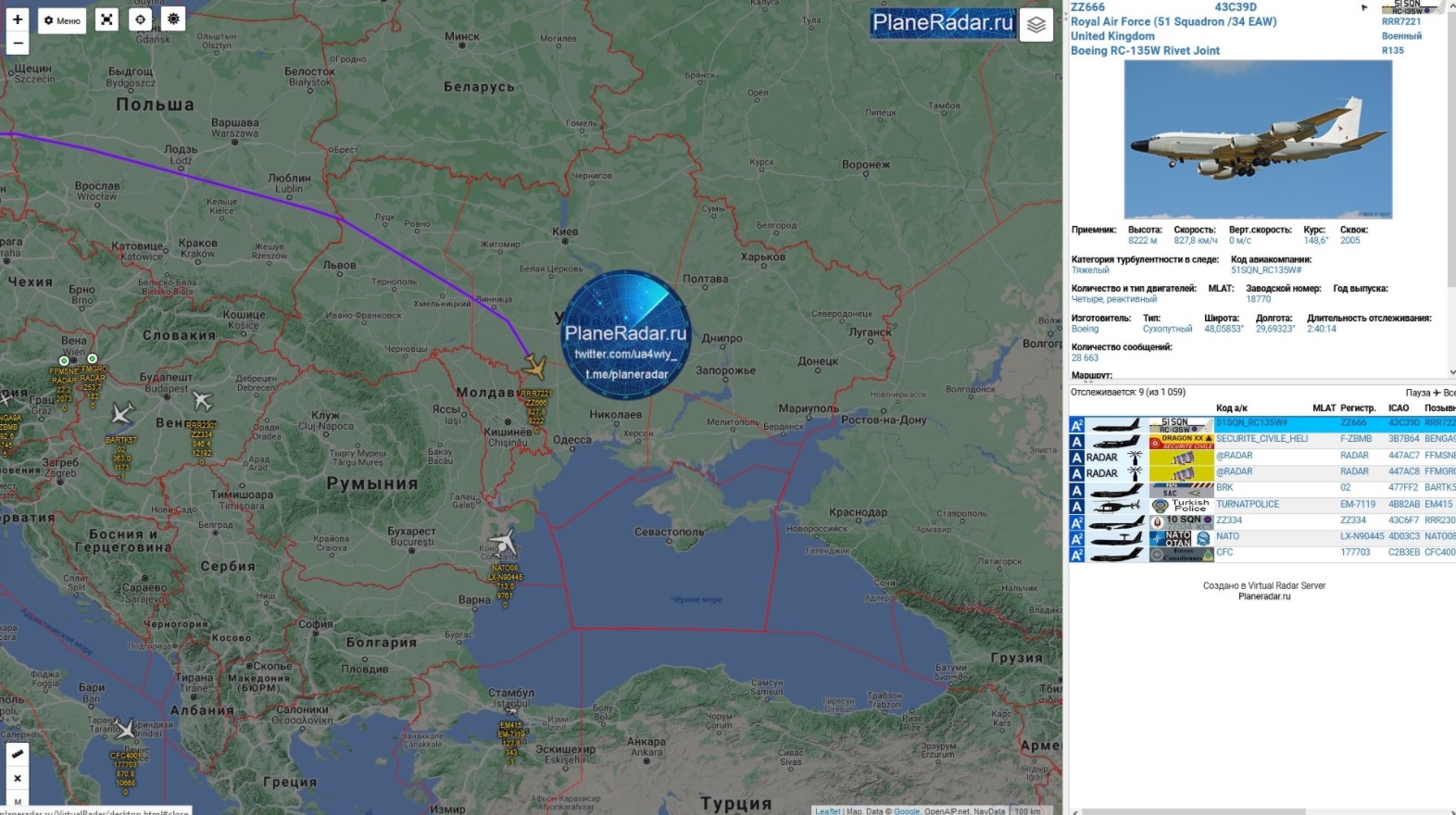Viewport: 1456px width, 815px height.
Task: Click the crosshair locate-position icon
Action: 140,19
